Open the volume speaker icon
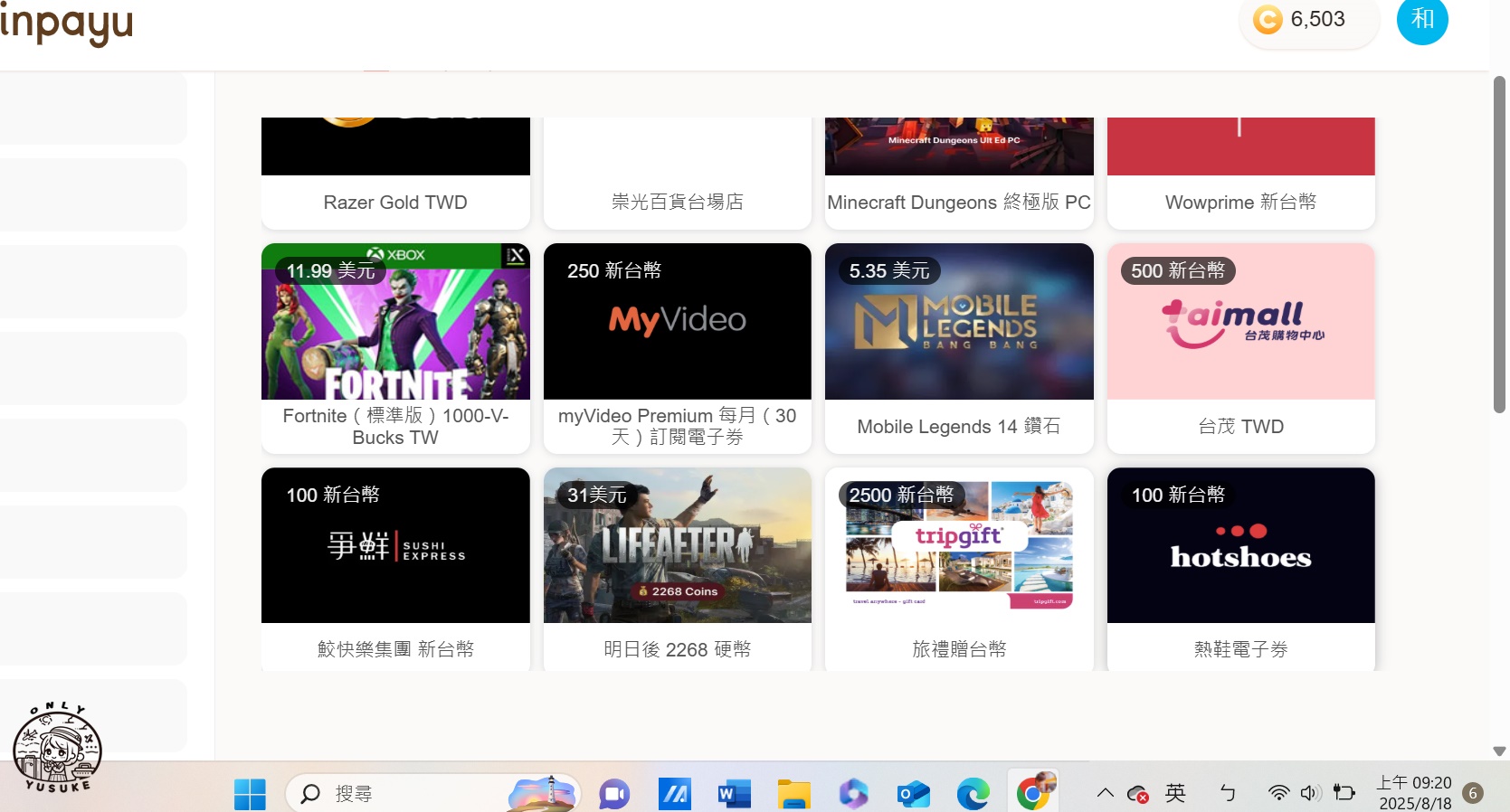Screen dimensions: 1510x812 1310,793
